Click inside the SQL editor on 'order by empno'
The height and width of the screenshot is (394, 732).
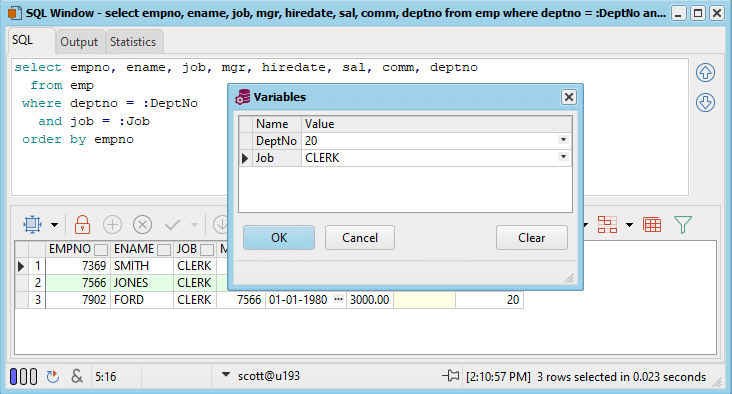[77, 139]
